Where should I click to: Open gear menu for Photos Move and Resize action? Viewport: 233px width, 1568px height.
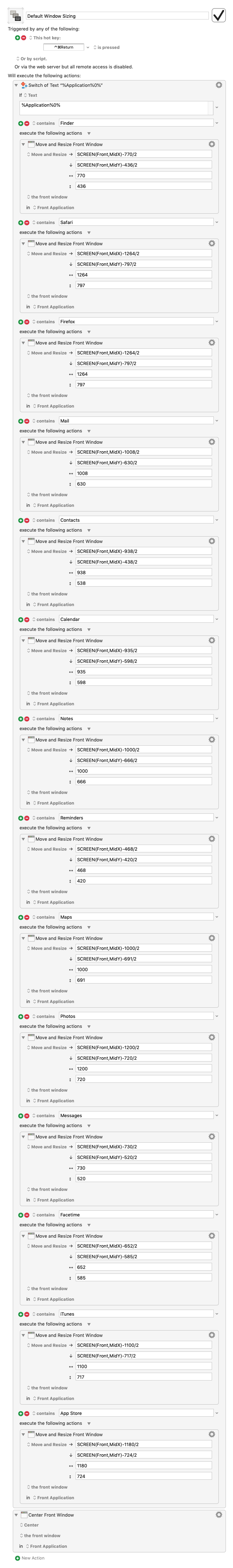tap(212, 1037)
